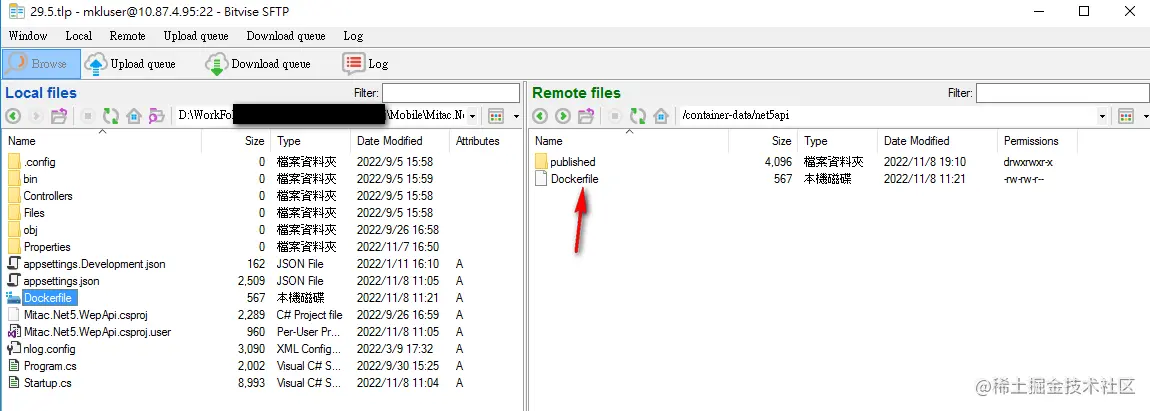This screenshot has width=1150, height=411.
Task: Sort remote files by Date Modified column
Action: point(937,141)
